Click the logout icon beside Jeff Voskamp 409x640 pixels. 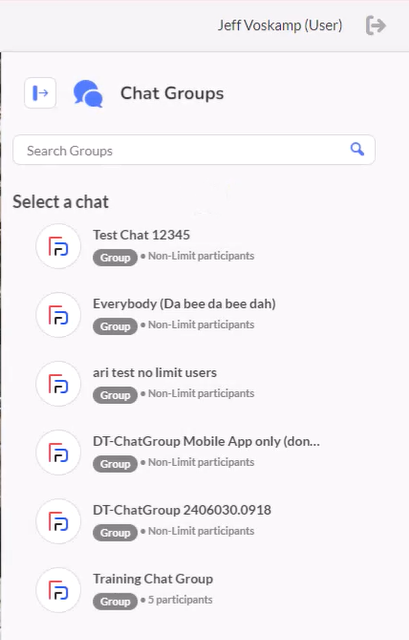tap(376, 25)
